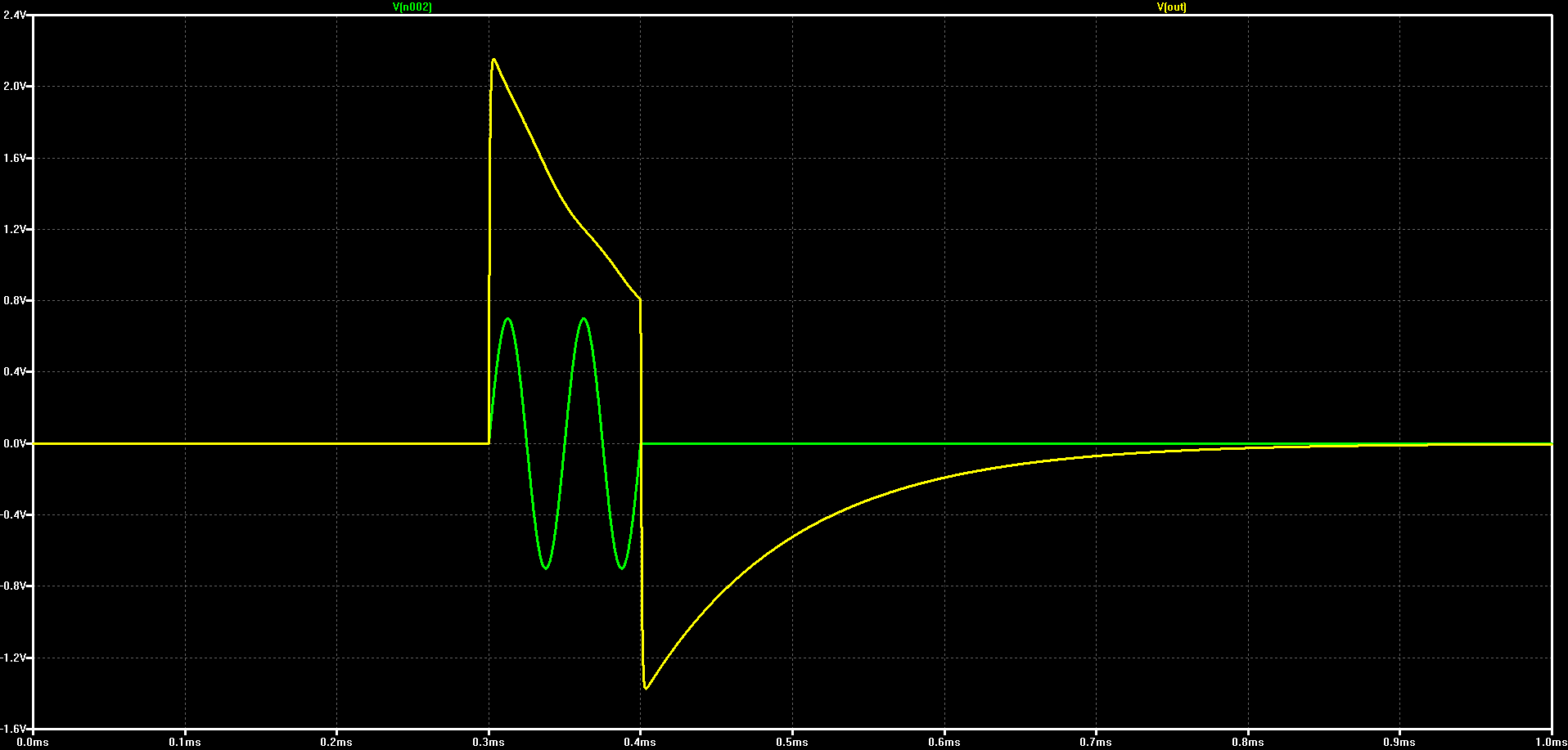Image resolution: width=1568 pixels, height=750 pixels.
Task: Select the green V(n002) trace label
Action: (412, 7)
